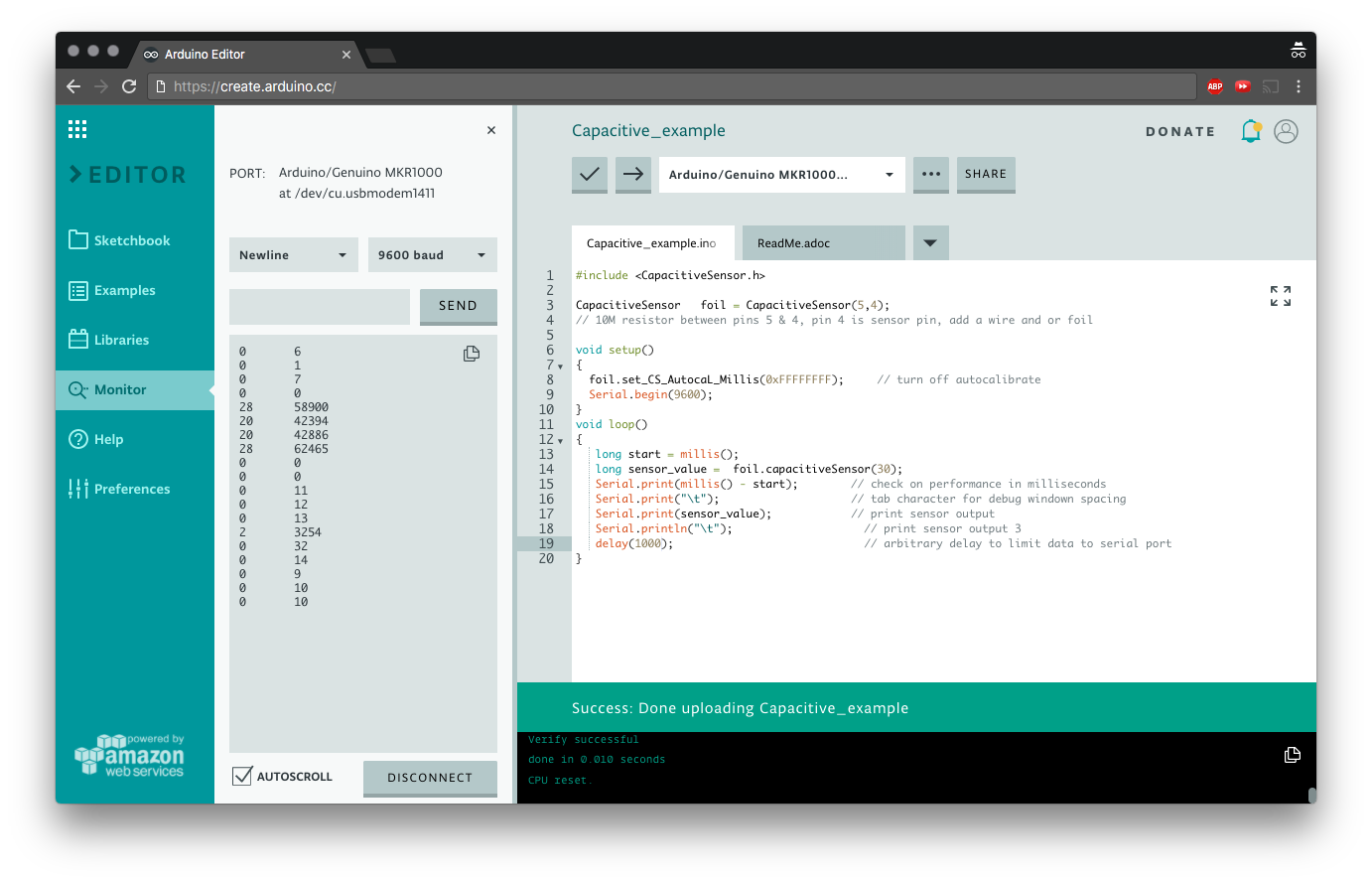Expand the Arduino/Genuino MKR1000 board selector

781,175
